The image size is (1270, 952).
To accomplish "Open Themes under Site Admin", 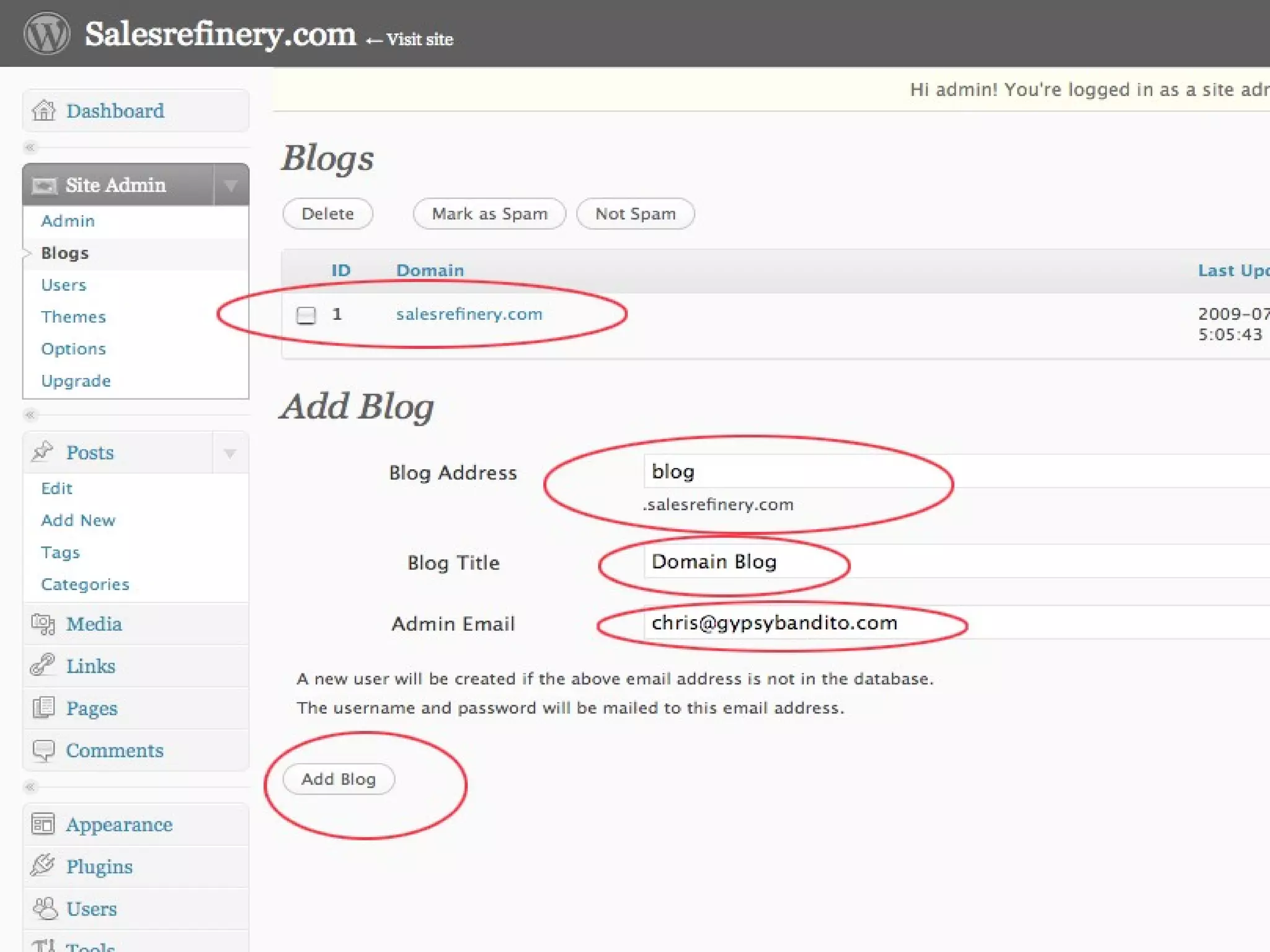I will 73,317.
